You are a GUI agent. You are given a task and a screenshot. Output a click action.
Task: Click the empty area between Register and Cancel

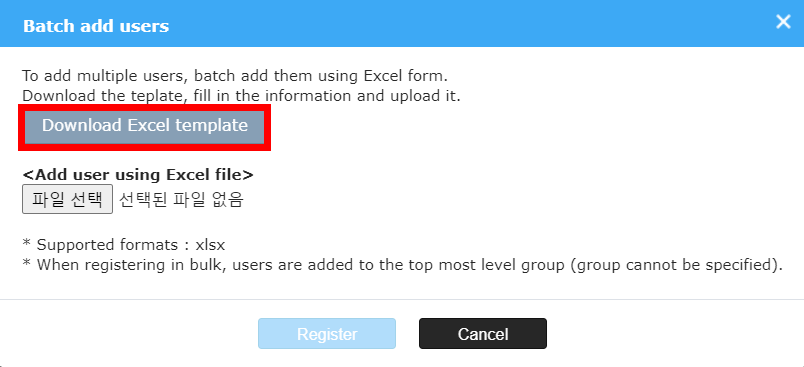(x=407, y=334)
